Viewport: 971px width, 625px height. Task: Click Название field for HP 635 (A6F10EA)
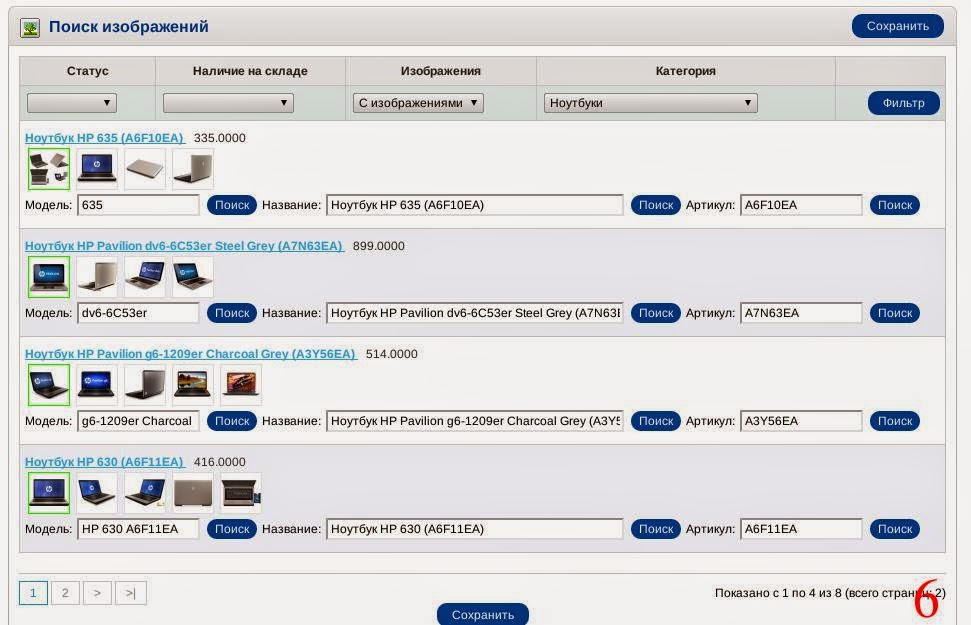click(475, 205)
